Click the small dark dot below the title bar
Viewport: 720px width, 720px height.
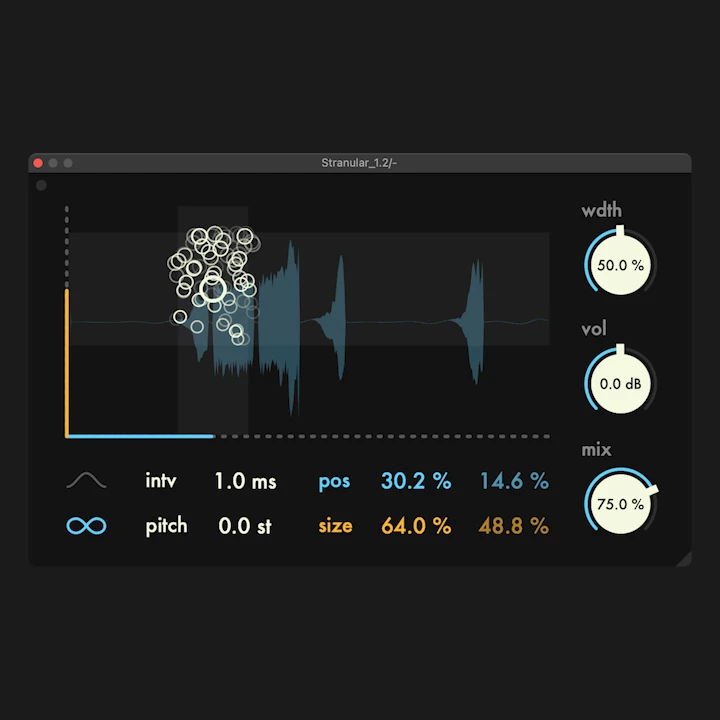[41, 185]
